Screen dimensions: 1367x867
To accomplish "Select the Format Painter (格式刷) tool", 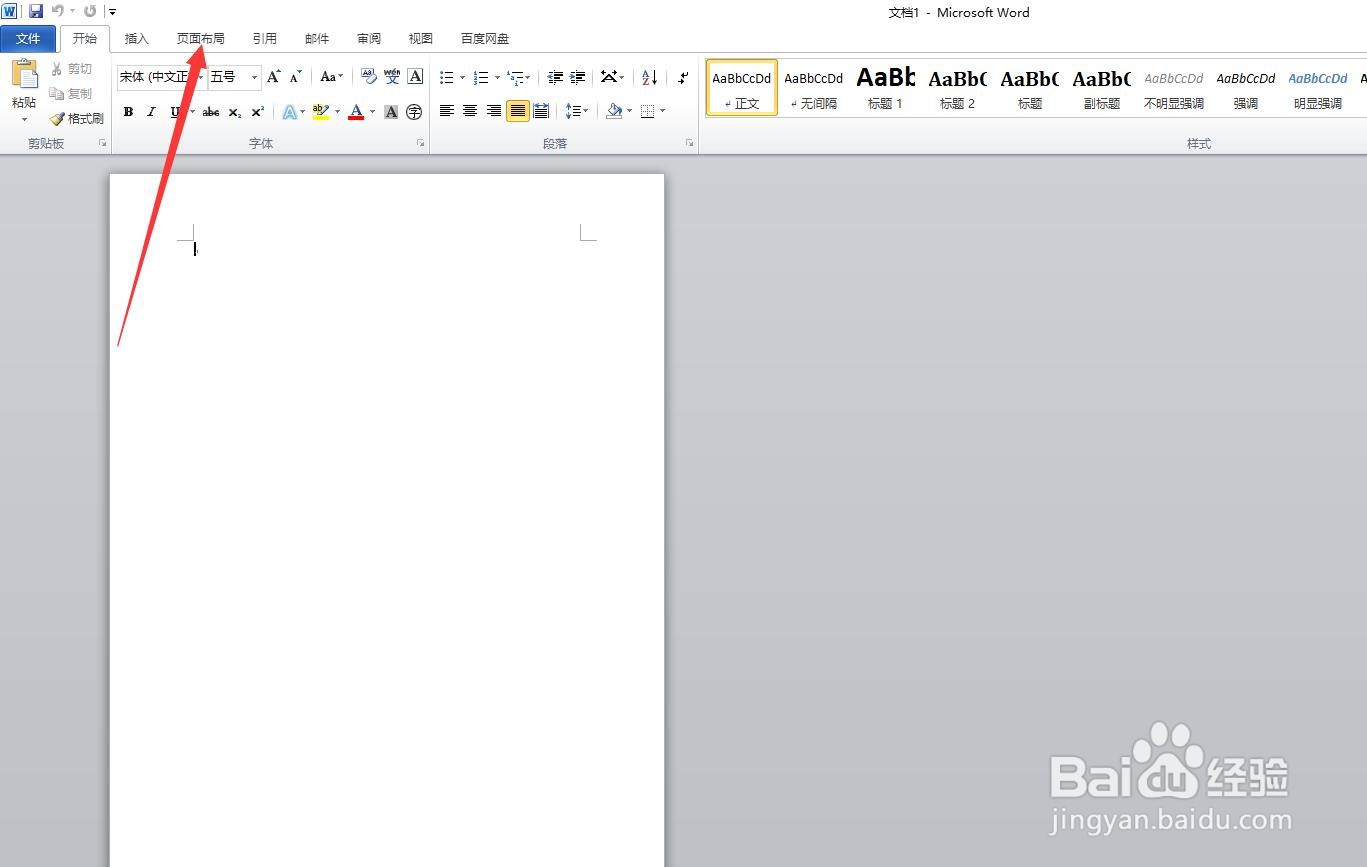I will [77, 118].
